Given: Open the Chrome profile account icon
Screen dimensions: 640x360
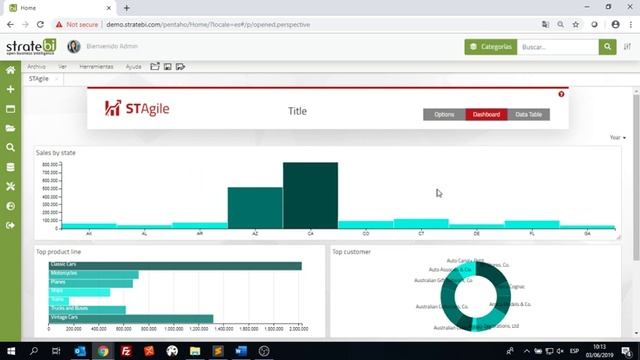Looking at the screenshot, I should click(x=616, y=24).
